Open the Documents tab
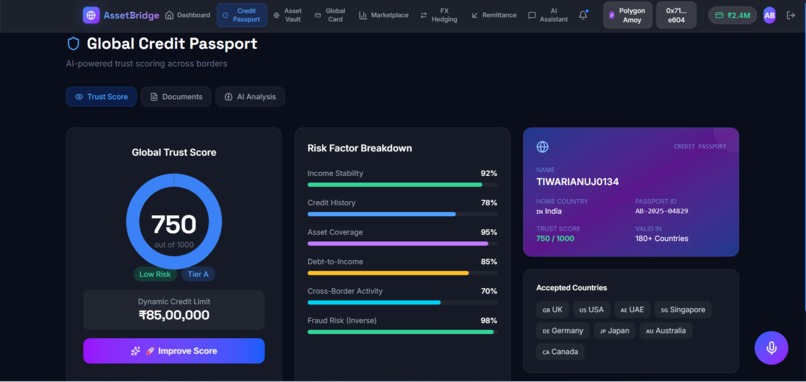 point(176,97)
